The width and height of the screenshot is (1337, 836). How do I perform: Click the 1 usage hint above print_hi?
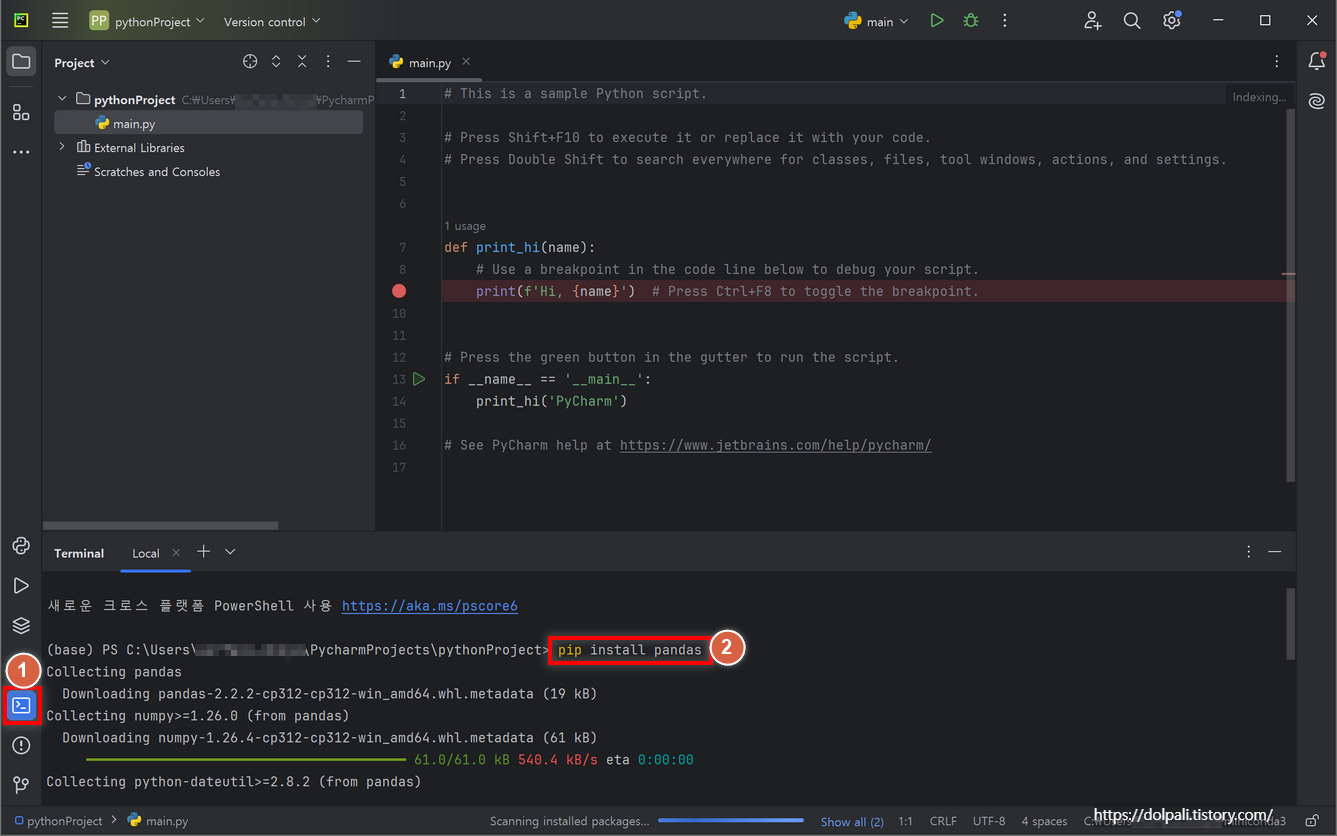[x=465, y=226]
